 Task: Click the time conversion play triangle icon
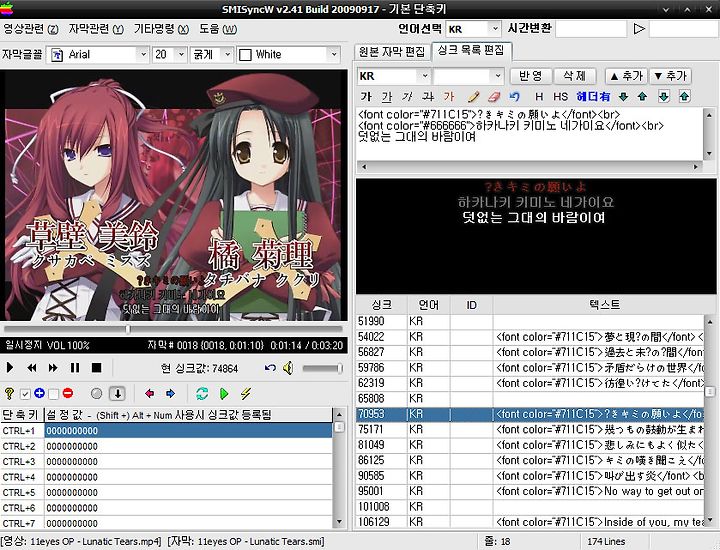tap(639, 29)
